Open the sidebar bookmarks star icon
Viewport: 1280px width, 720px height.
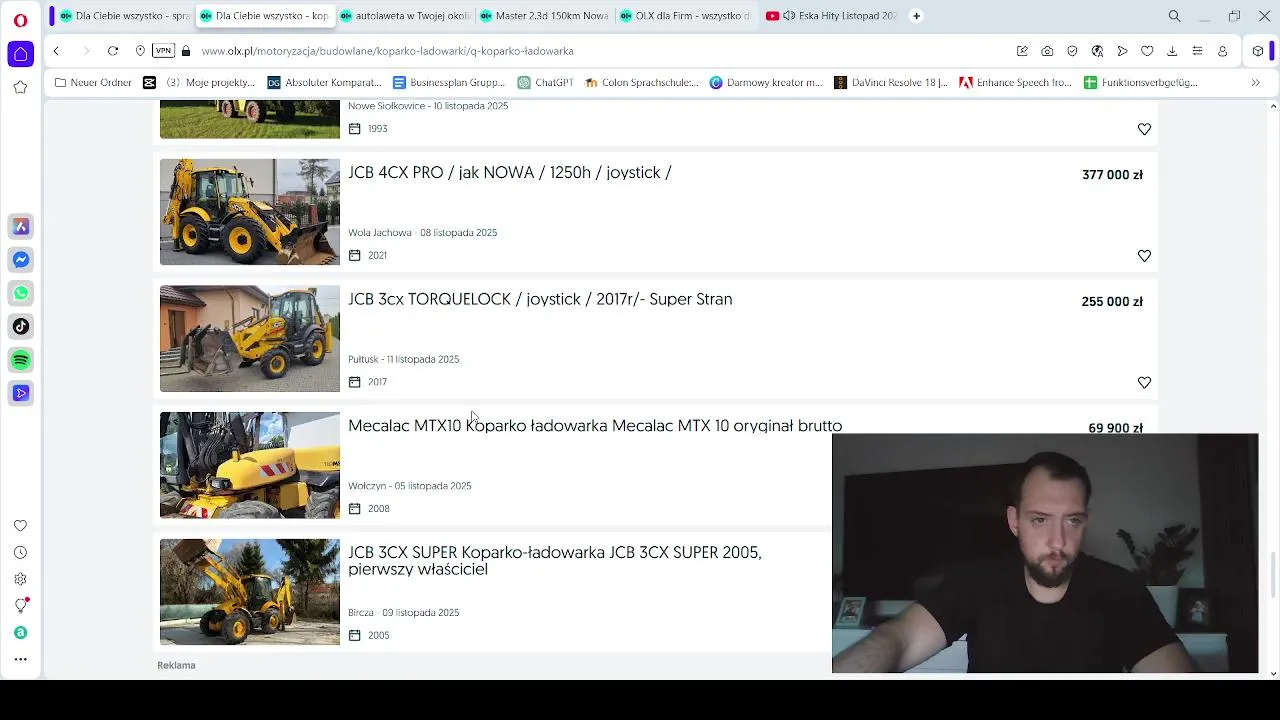click(20, 87)
